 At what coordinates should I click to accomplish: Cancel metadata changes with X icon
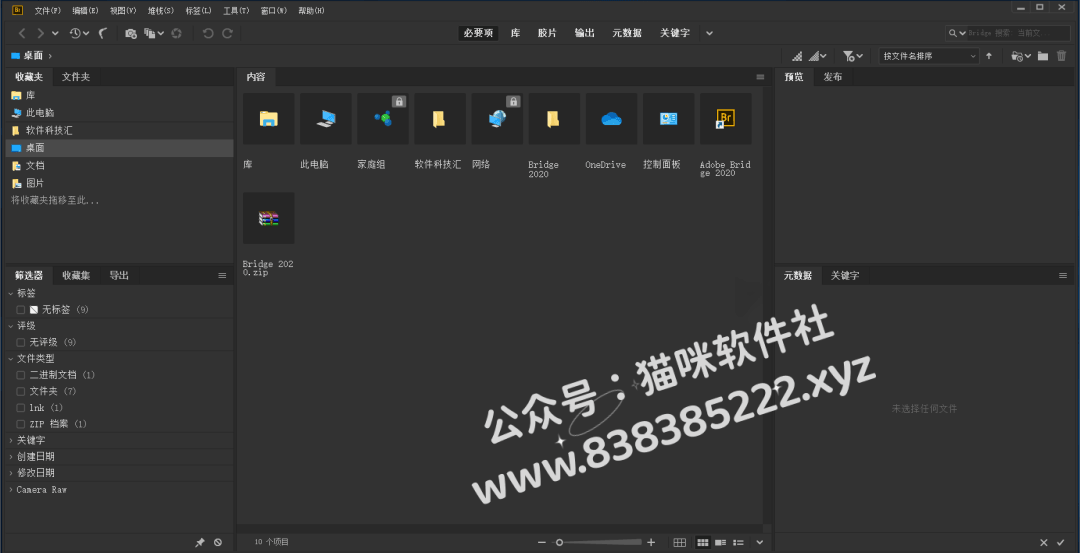pos(1043,542)
